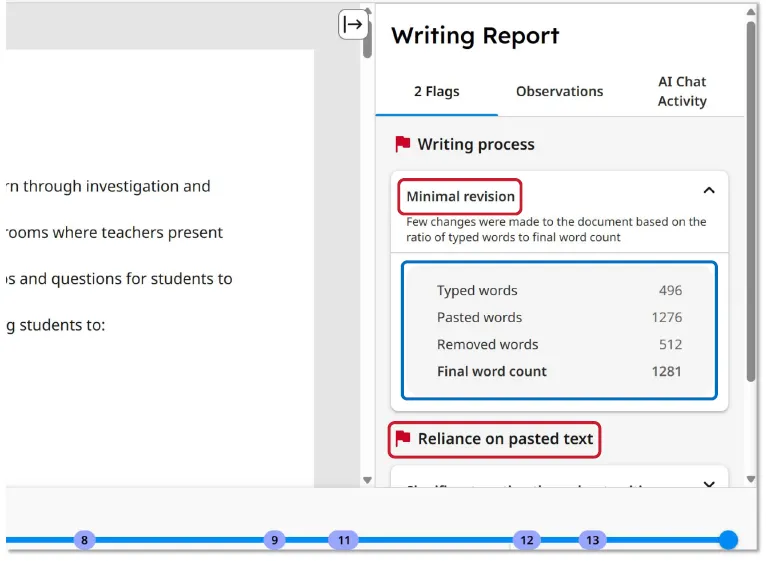Image resolution: width=766 pixels, height=561 pixels.
Task: Select the Reliance on pasted text heading
Action: point(505,439)
